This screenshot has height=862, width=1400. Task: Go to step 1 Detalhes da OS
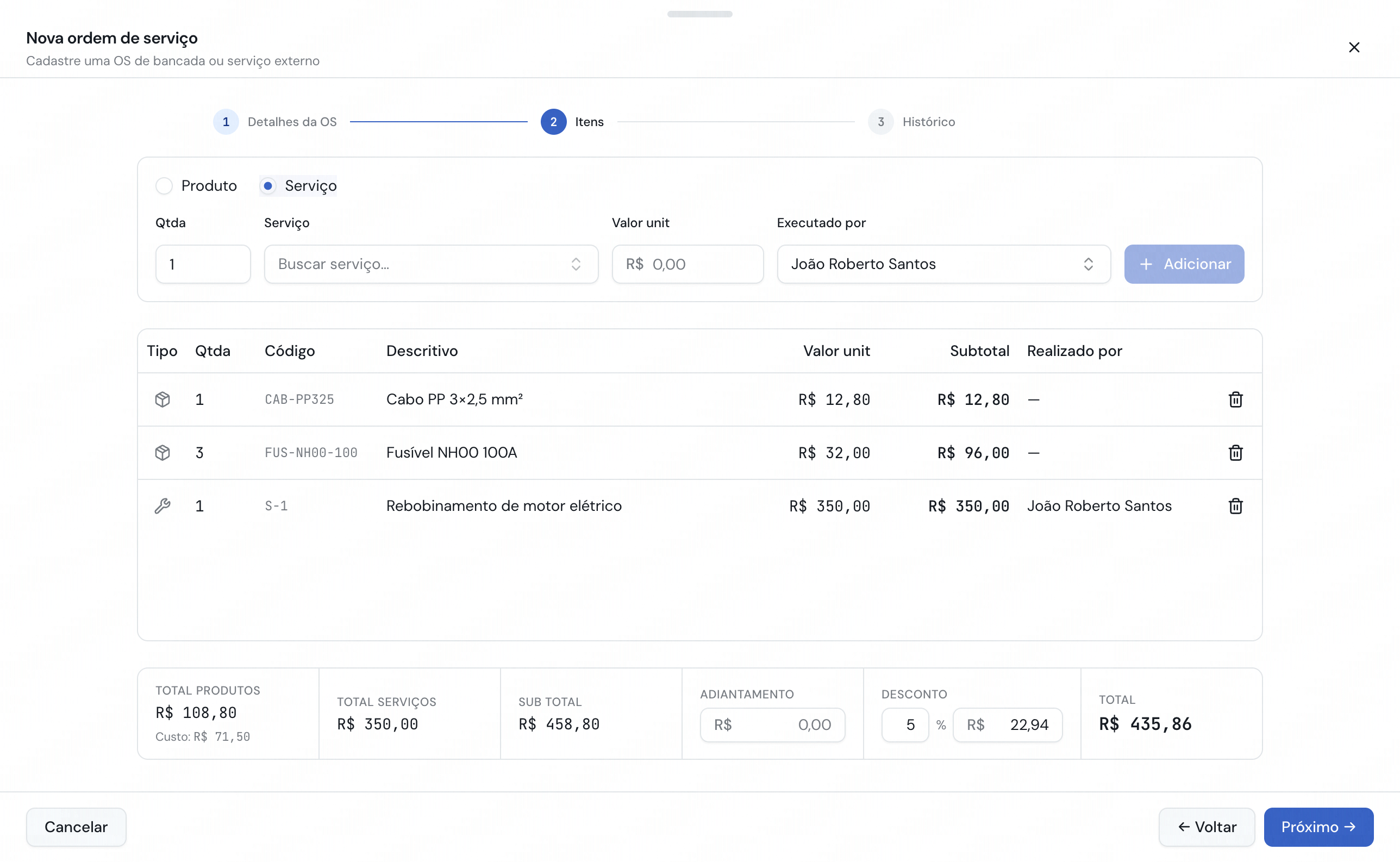(276, 122)
